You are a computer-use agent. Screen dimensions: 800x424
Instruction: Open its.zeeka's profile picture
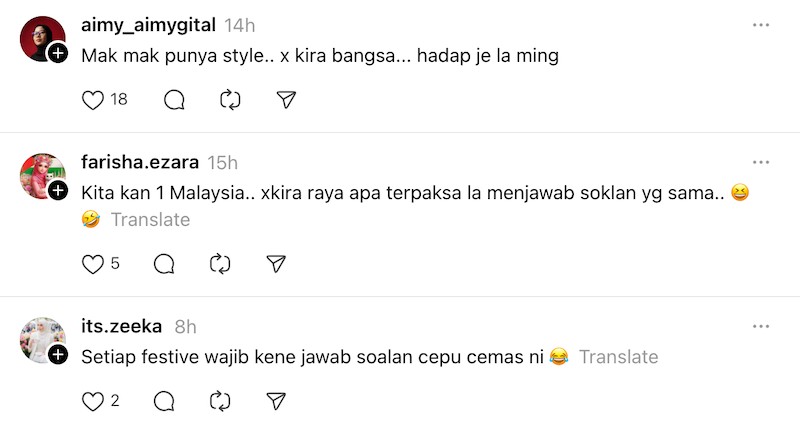41,338
